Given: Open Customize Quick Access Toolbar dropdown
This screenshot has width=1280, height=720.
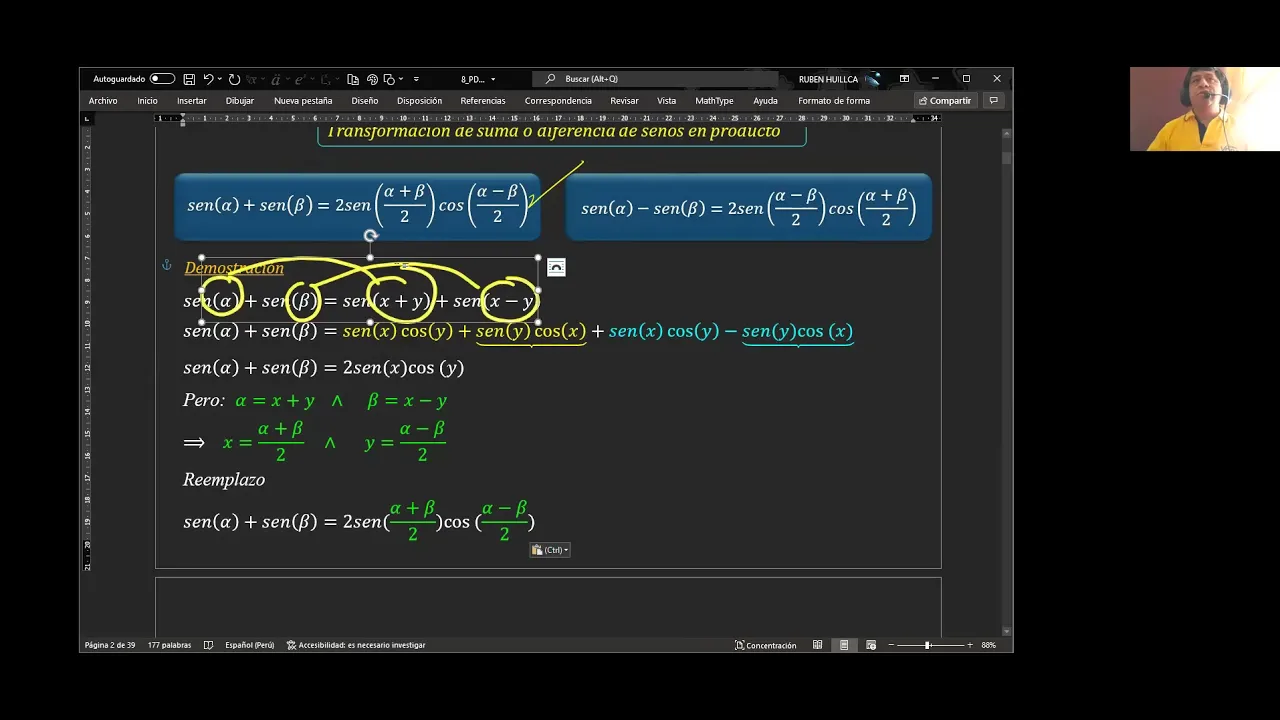Looking at the screenshot, I should tap(416, 79).
